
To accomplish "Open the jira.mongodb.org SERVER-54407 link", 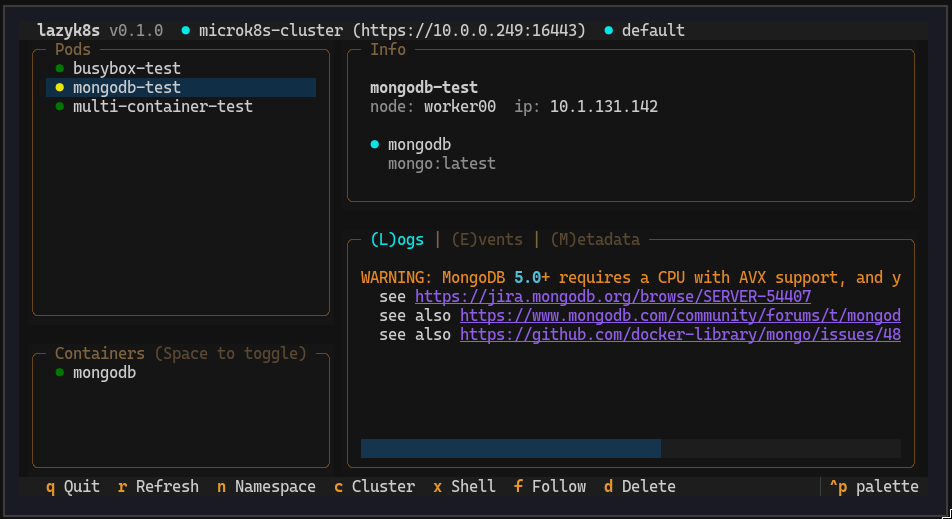I will 613,296.
